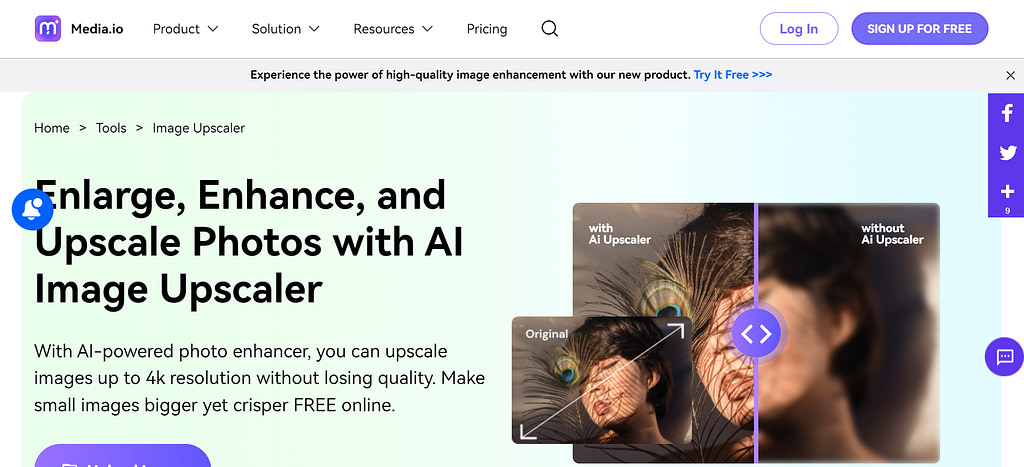Share page via Twitter bird icon
1024x467 pixels.
pyautogui.click(x=1007, y=153)
